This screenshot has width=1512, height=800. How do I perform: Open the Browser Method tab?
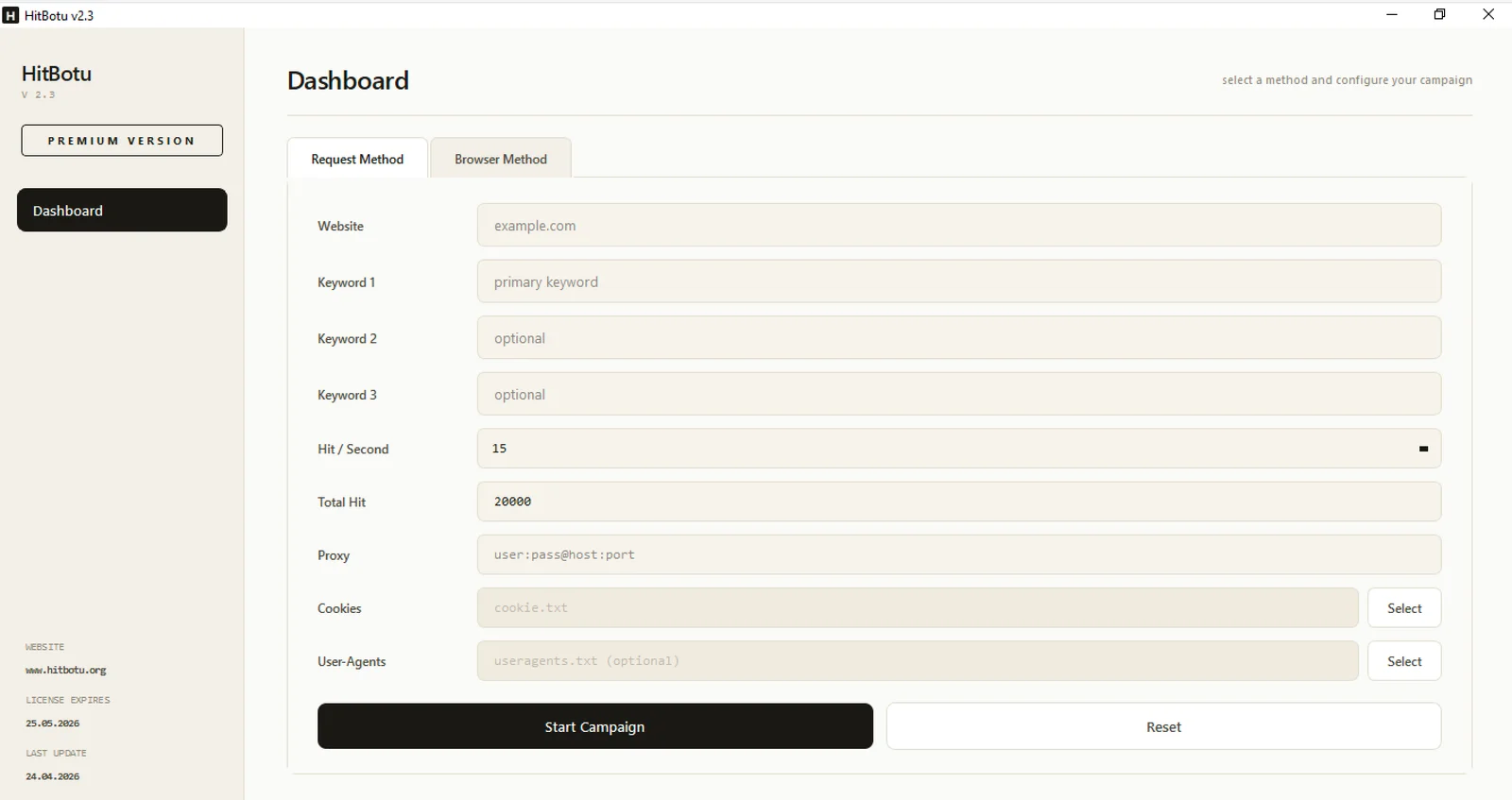pyautogui.click(x=501, y=159)
